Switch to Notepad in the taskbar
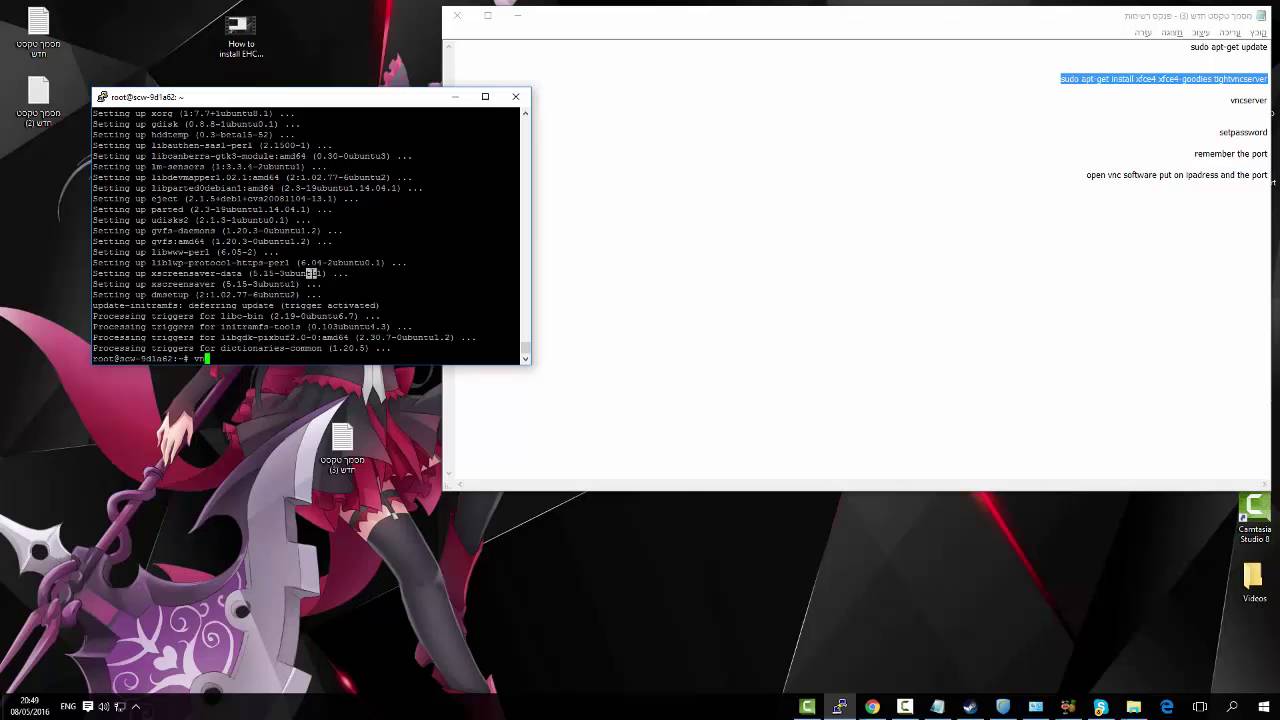The image size is (1280, 720). [x=937, y=707]
